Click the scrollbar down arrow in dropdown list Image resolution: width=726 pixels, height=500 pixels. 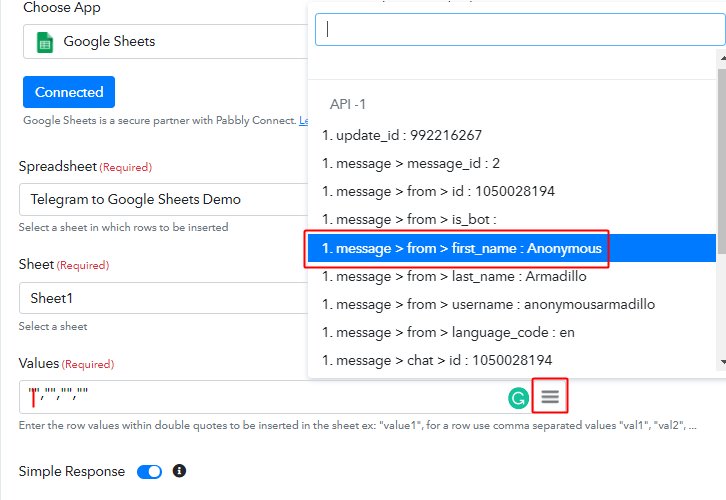[723, 362]
